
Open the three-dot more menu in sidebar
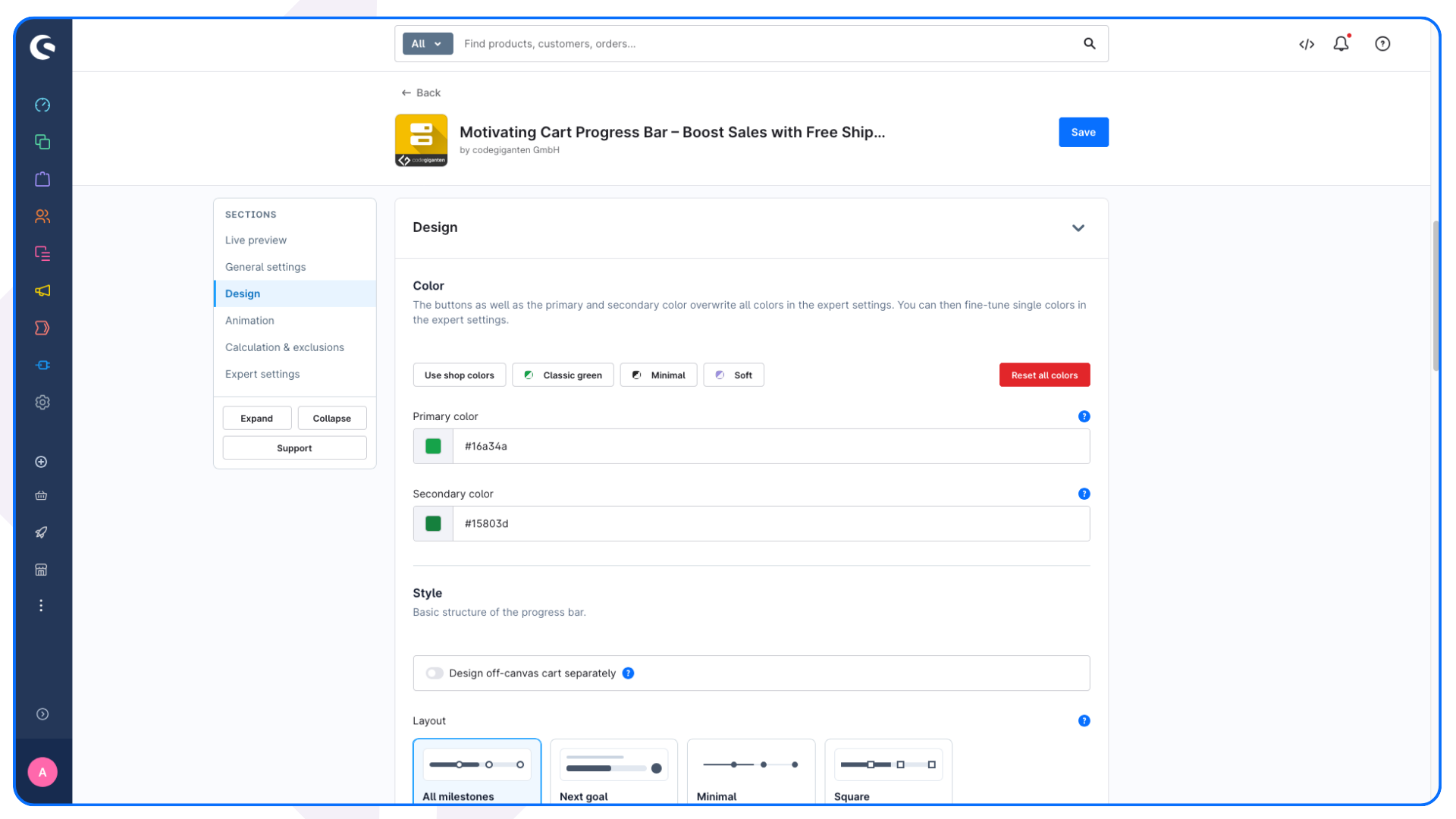[x=42, y=605]
